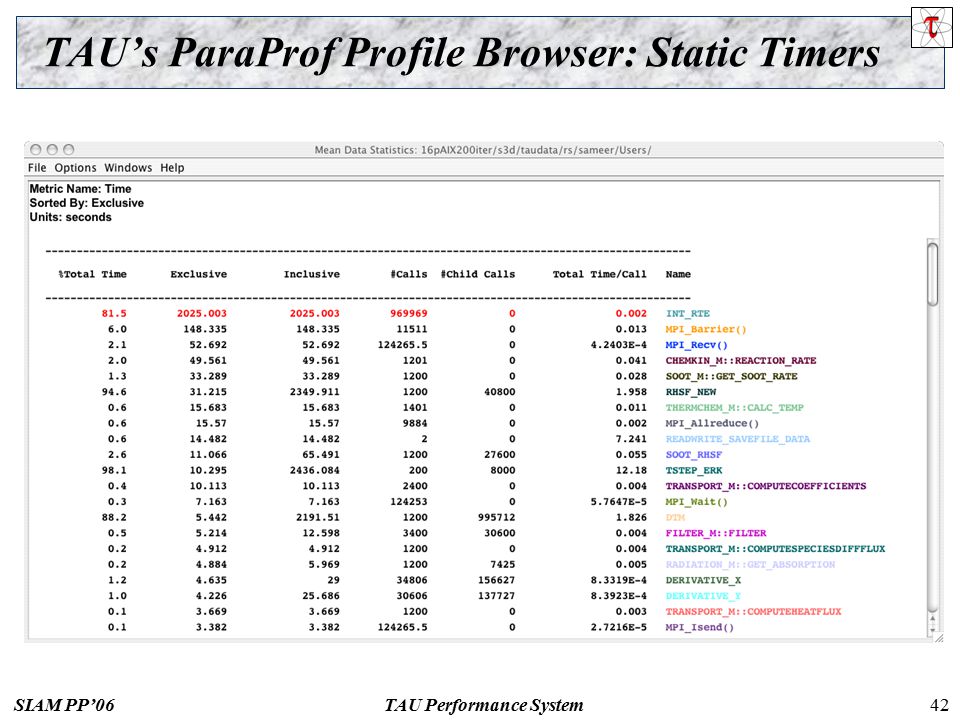Open the Options menu
This screenshot has height=720, width=960.
coord(75,168)
